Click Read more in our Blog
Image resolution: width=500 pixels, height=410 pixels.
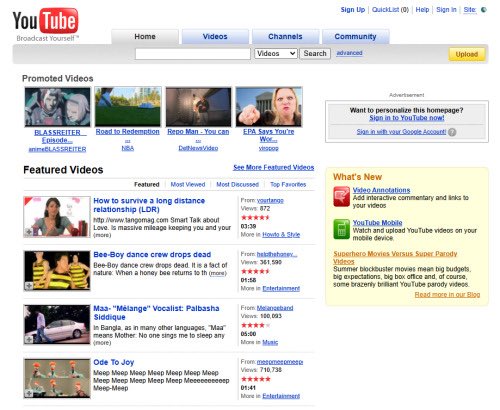[x=447, y=295]
